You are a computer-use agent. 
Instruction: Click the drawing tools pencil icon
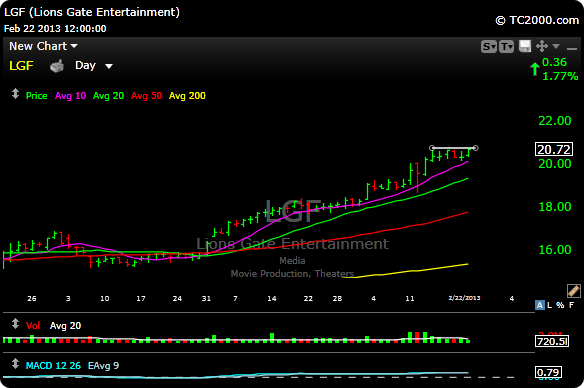pyautogui.click(x=574, y=291)
